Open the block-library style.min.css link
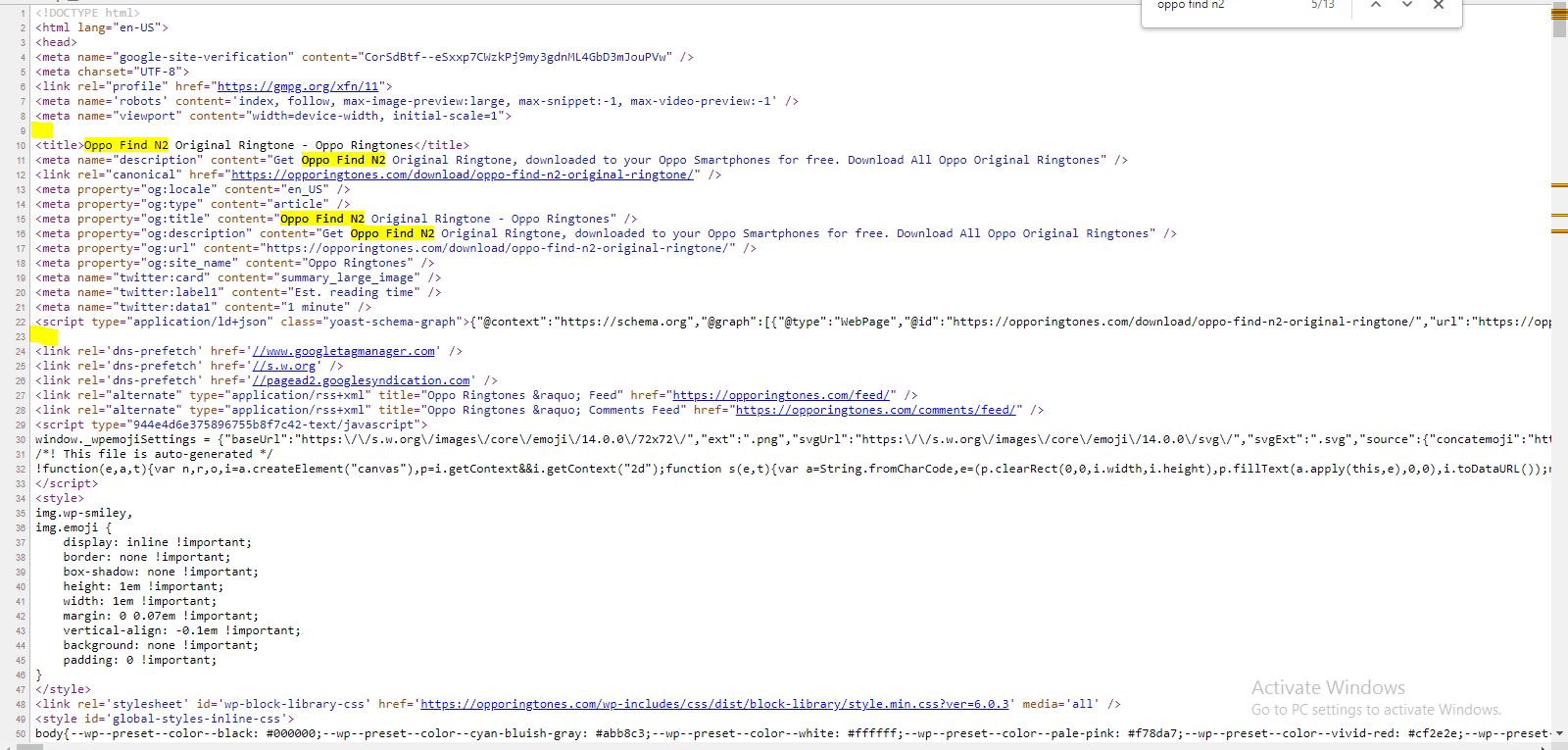Viewport: 1568px width, 750px height. point(714,704)
